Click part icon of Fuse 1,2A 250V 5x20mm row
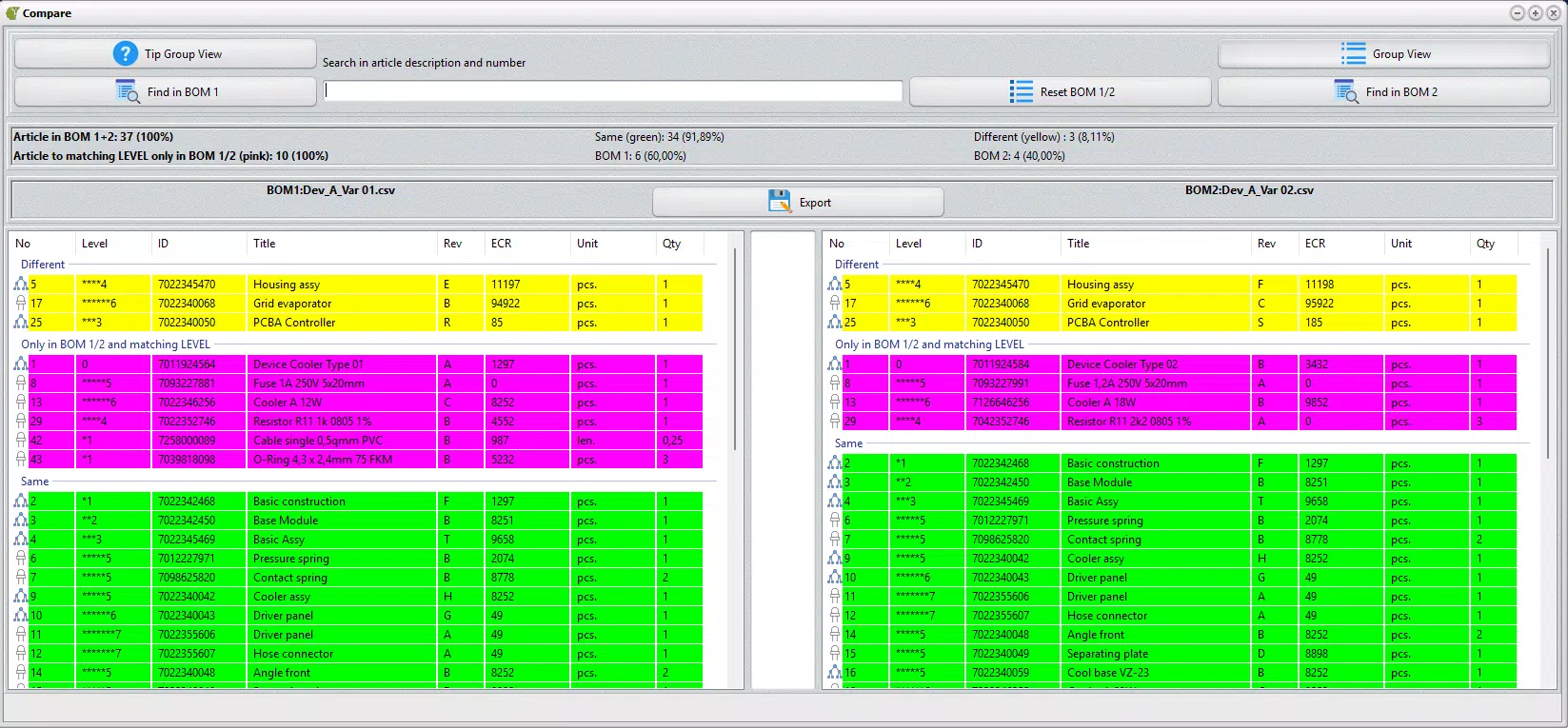The image size is (1568, 728). coord(835,383)
